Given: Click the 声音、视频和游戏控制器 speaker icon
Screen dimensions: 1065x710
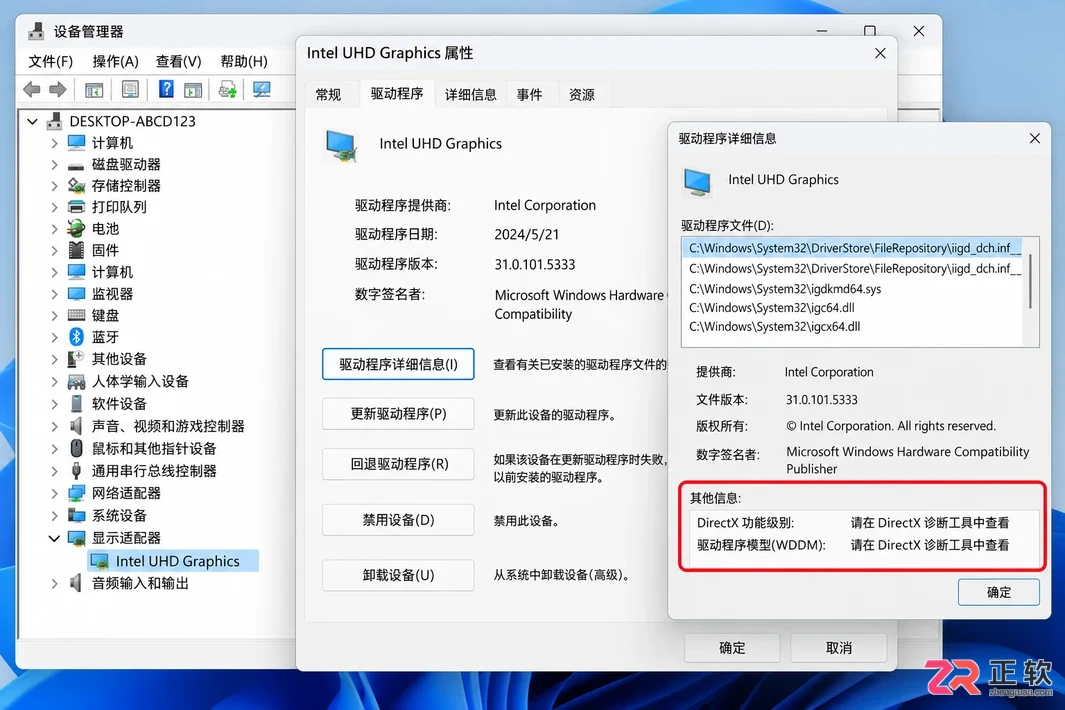Looking at the screenshot, I should 76,426.
